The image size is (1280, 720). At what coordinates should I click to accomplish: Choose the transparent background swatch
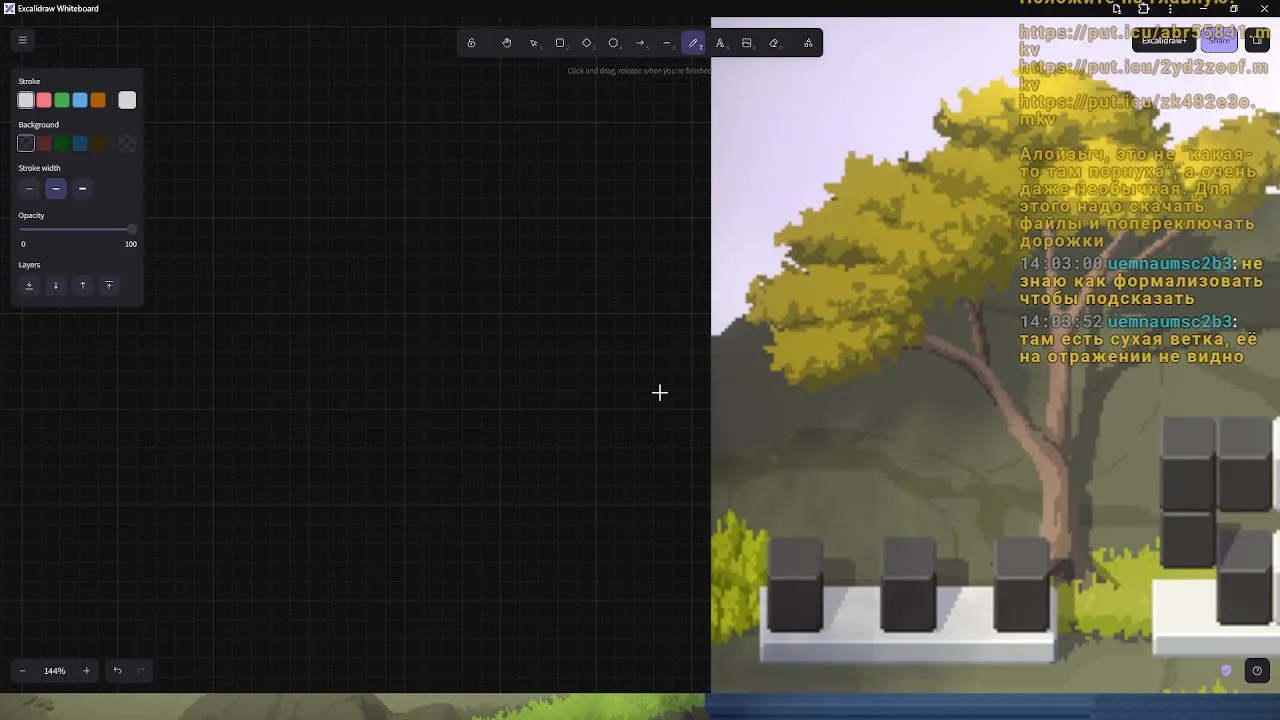click(26, 144)
